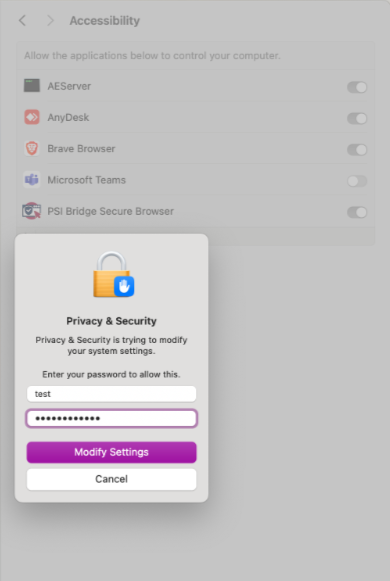Click the username field containing test
The image size is (390, 581).
click(x=111, y=394)
